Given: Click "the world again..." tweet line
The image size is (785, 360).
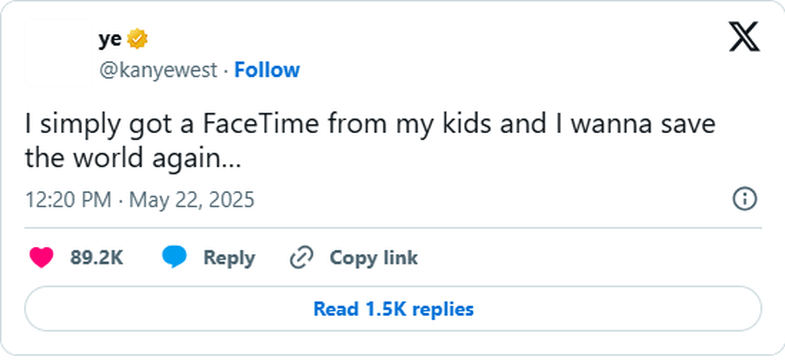Looking at the screenshot, I should (x=133, y=159).
